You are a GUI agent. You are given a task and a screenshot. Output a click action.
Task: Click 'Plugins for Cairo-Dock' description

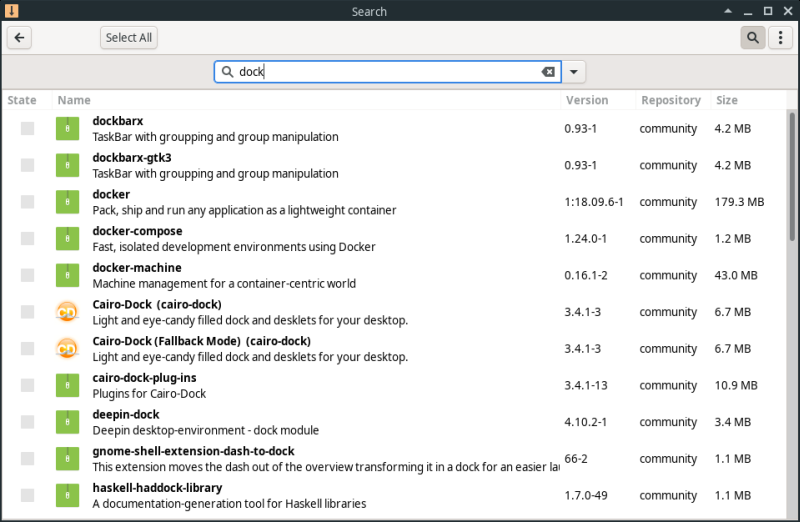(149, 394)
